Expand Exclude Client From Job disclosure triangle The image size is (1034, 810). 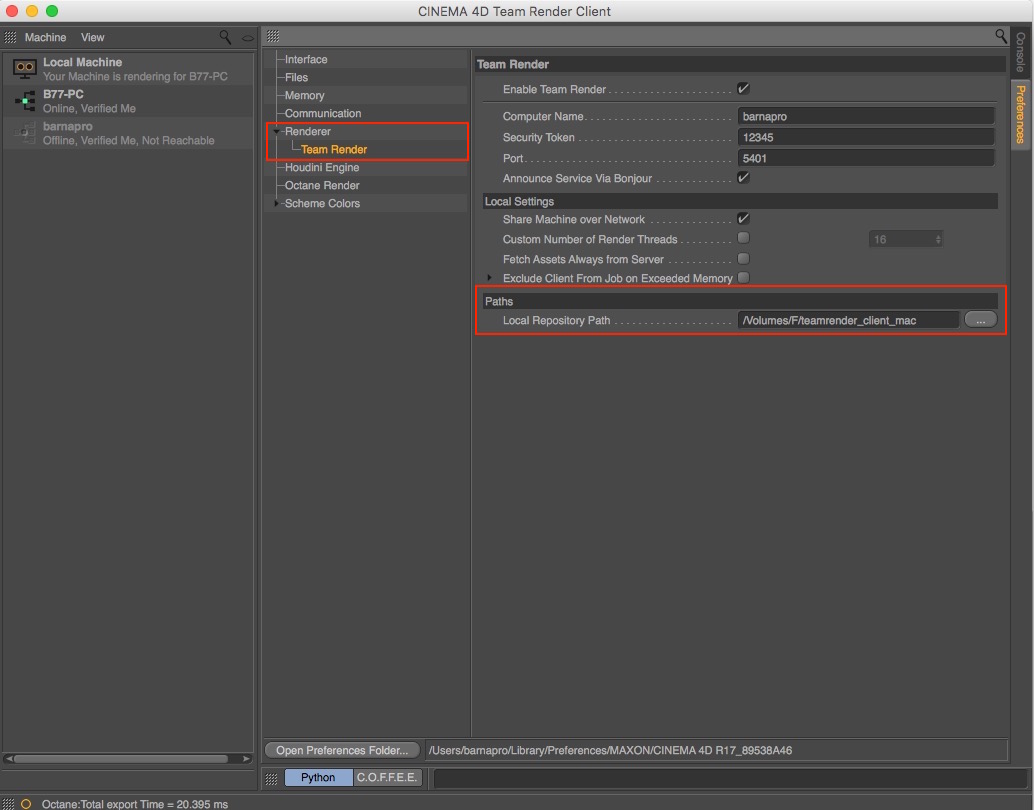click(x=489, y=278)
